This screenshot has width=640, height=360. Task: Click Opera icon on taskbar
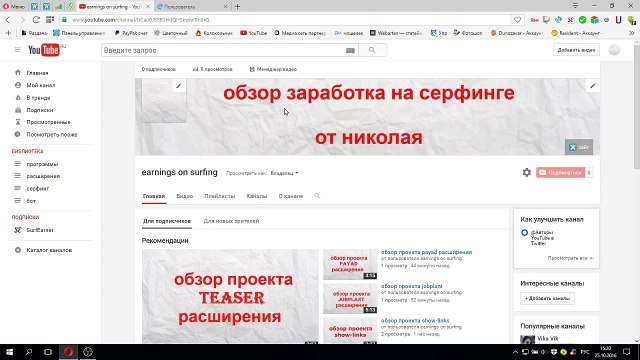[x=68, y=352]
